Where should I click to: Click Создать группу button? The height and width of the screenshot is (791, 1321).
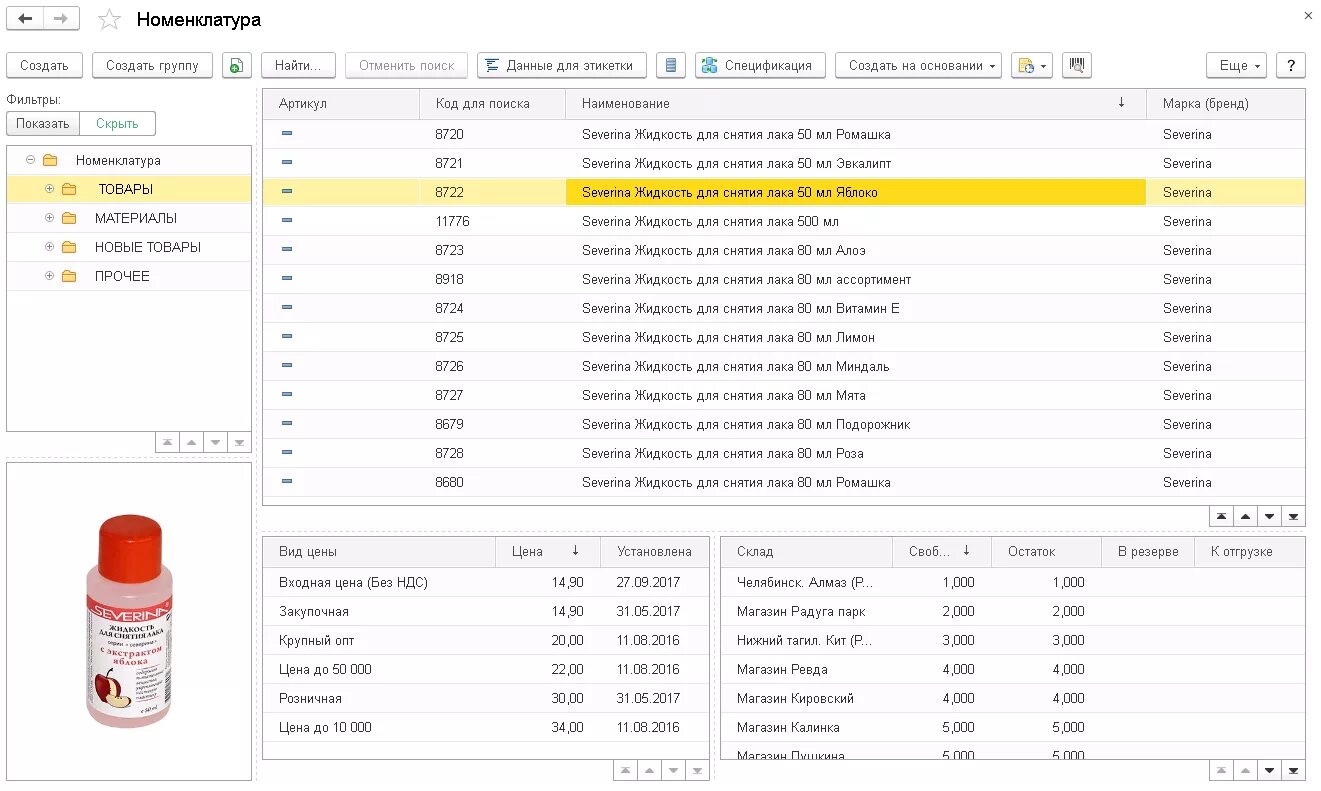(152, 65)
